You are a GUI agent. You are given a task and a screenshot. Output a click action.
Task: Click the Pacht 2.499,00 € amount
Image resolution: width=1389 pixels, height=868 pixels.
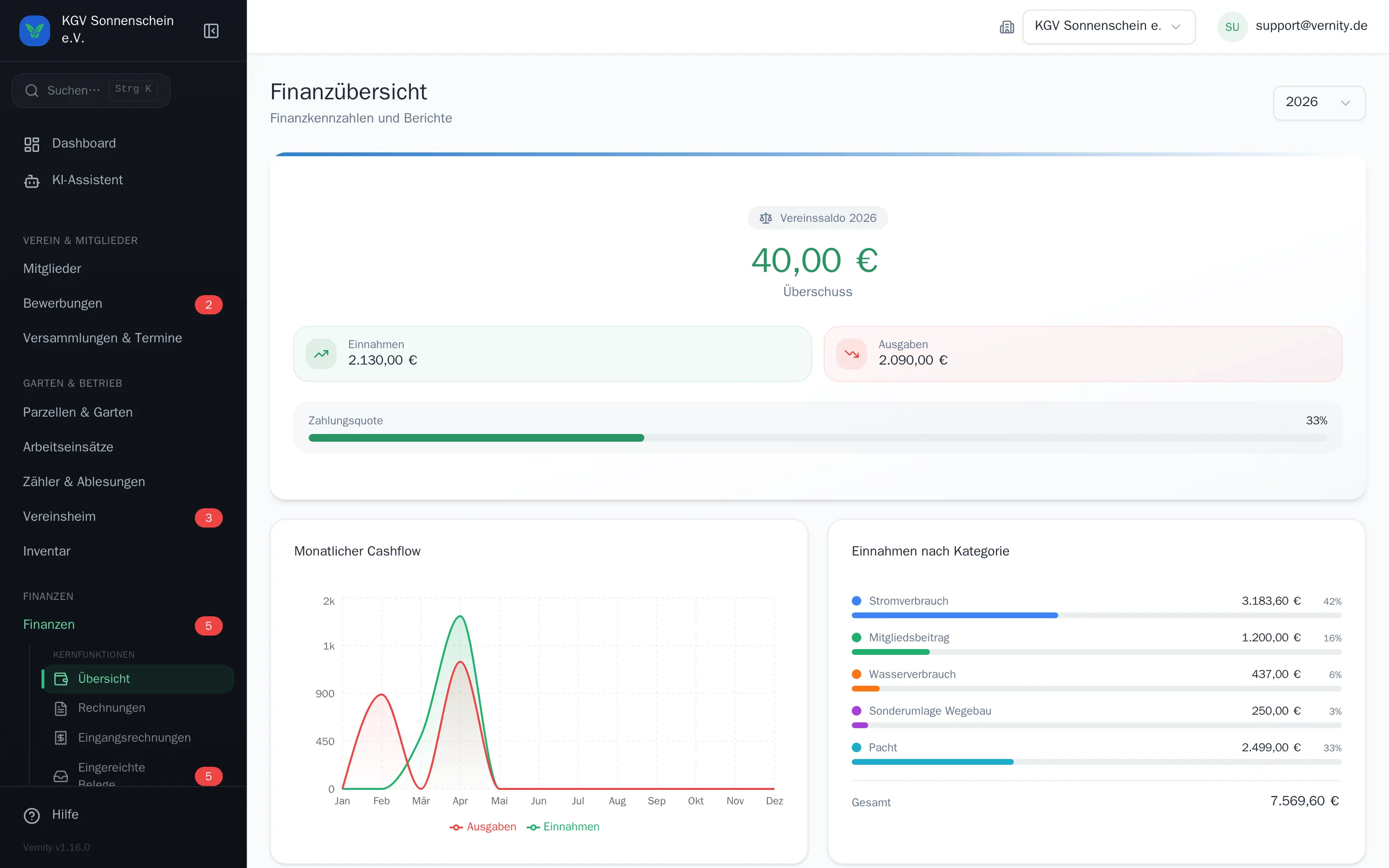click(x=1271, y=748)
